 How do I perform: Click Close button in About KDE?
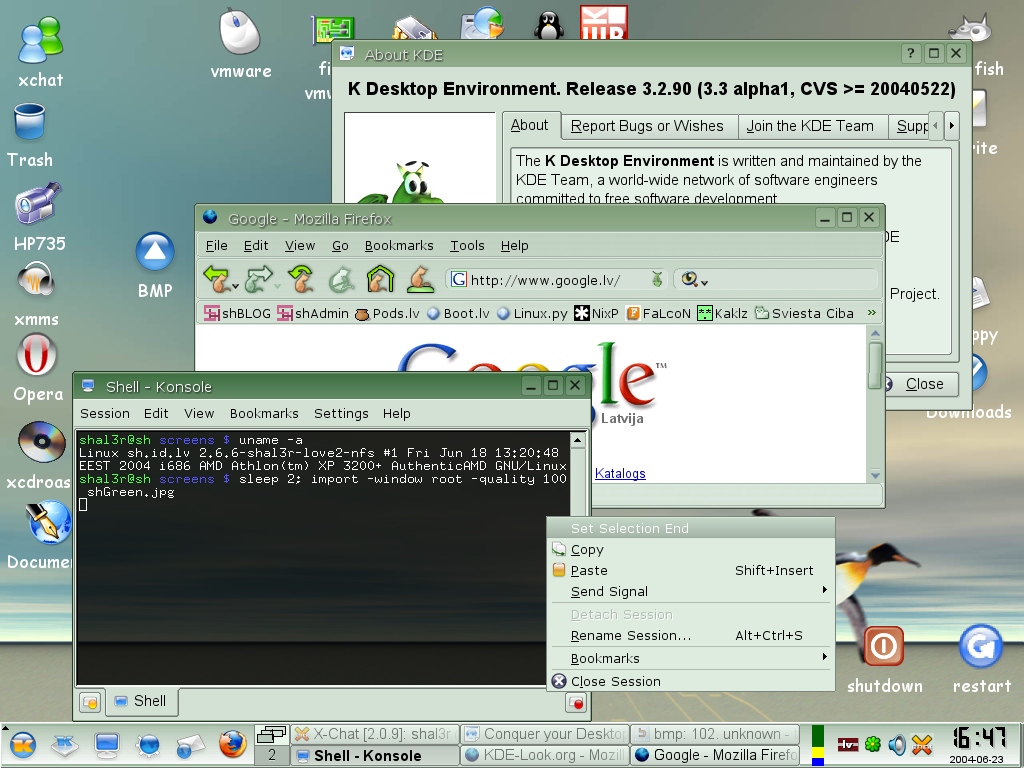click(920, 384)
